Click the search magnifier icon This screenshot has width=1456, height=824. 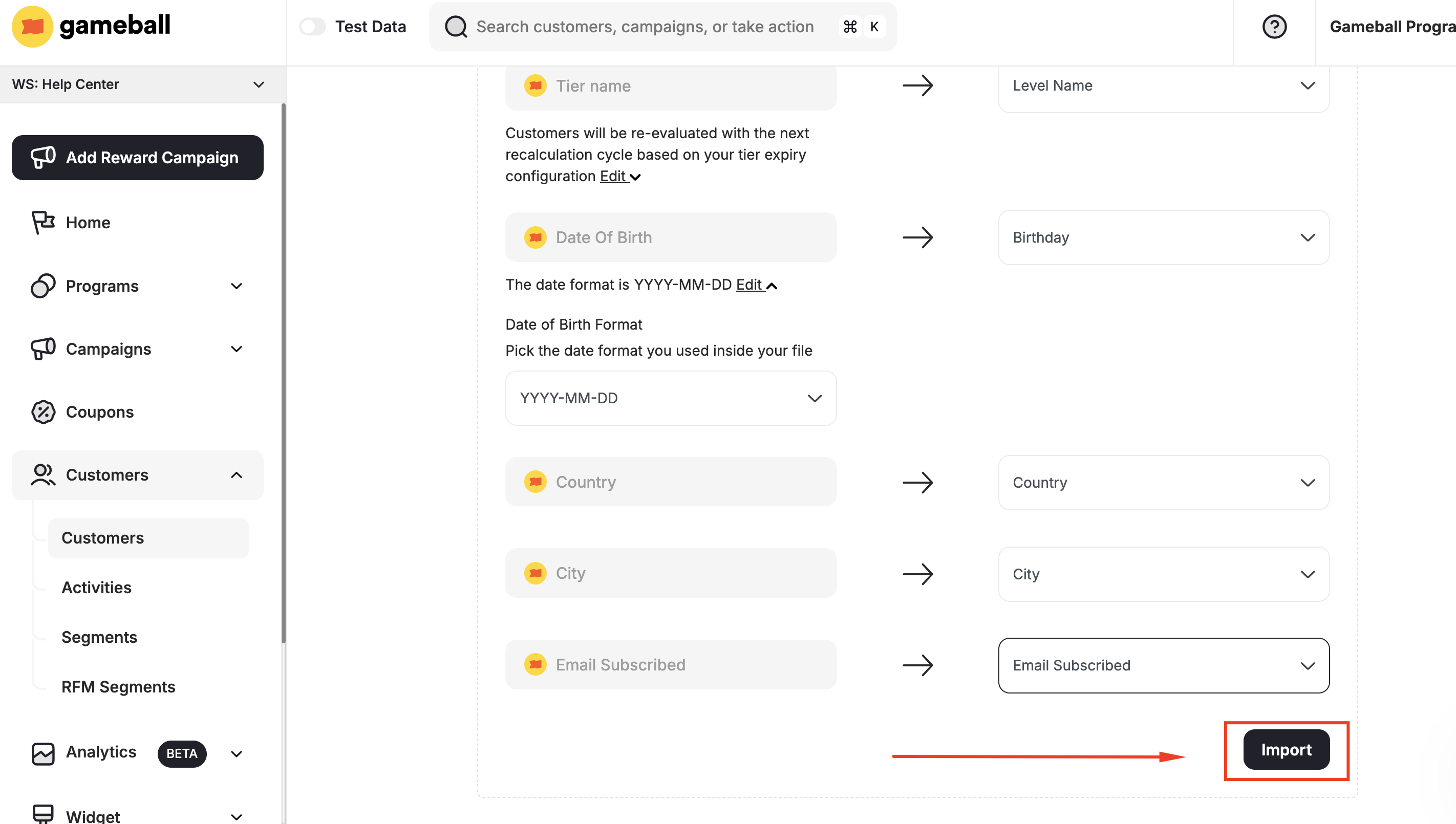456,27
